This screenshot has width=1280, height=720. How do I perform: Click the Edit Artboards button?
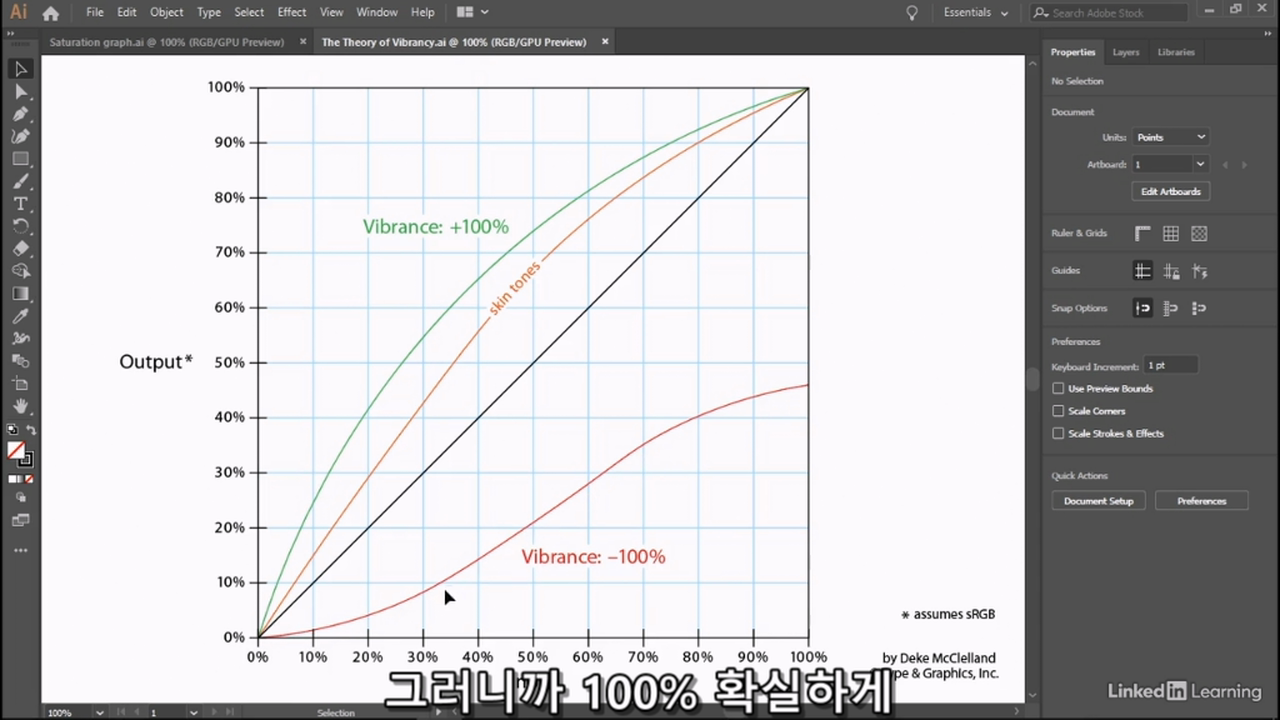click(1171, 191)
